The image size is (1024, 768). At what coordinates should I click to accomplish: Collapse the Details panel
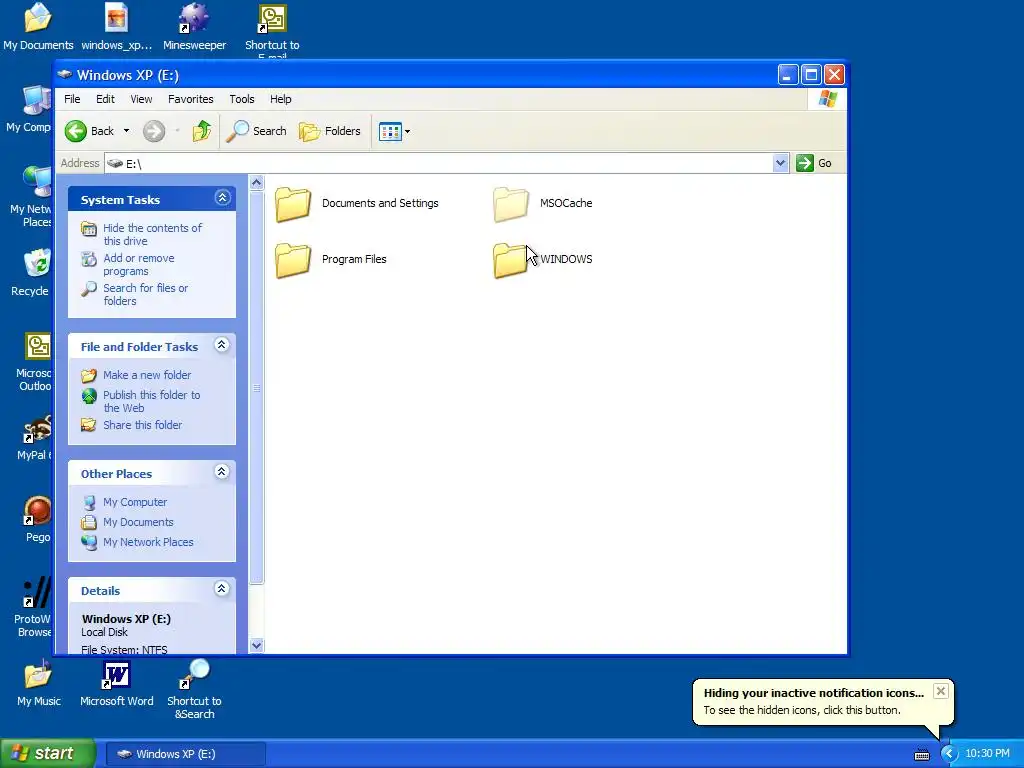(x=222, y=588)
